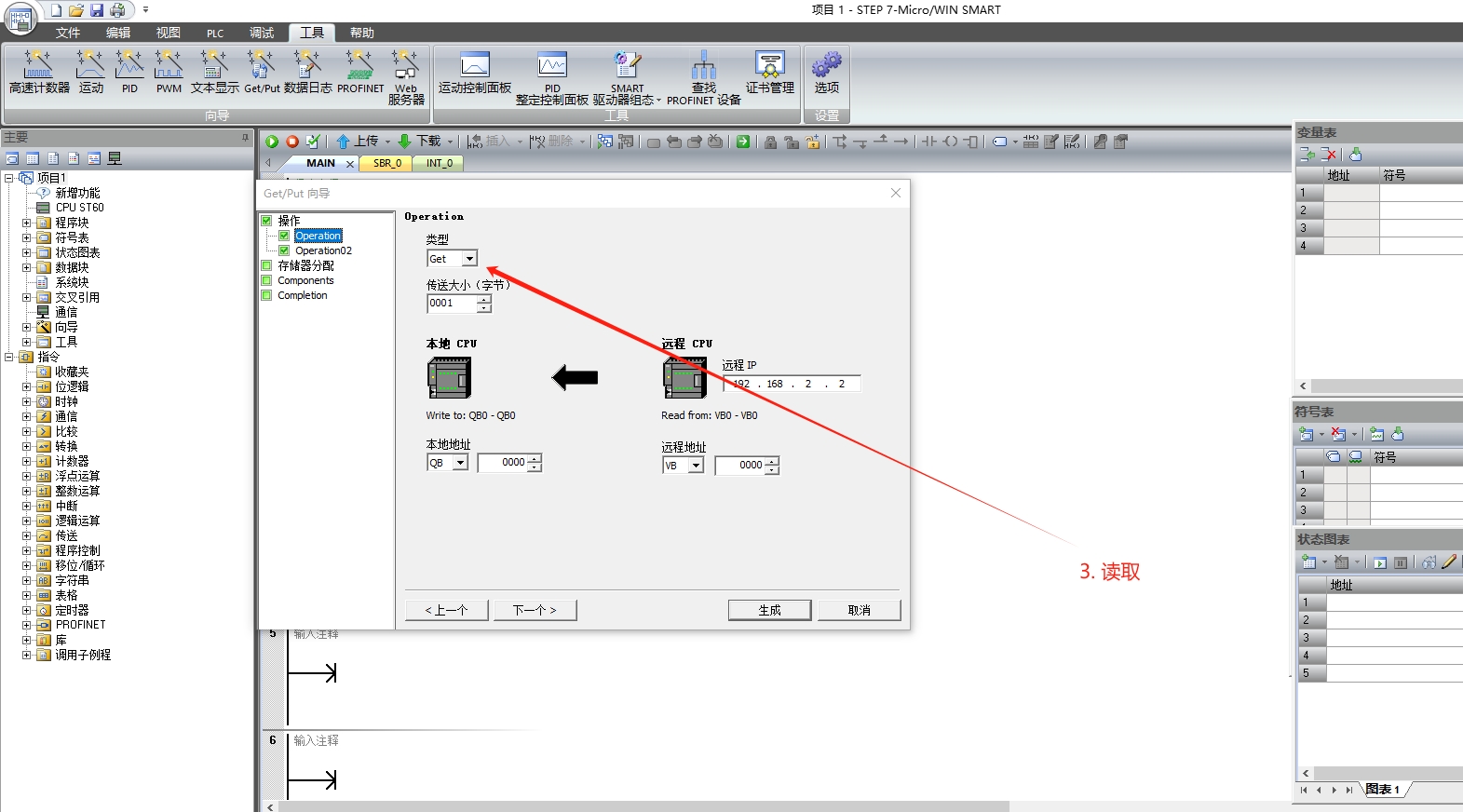Increase transfer size with up spinner

click(x=484, y=299)
